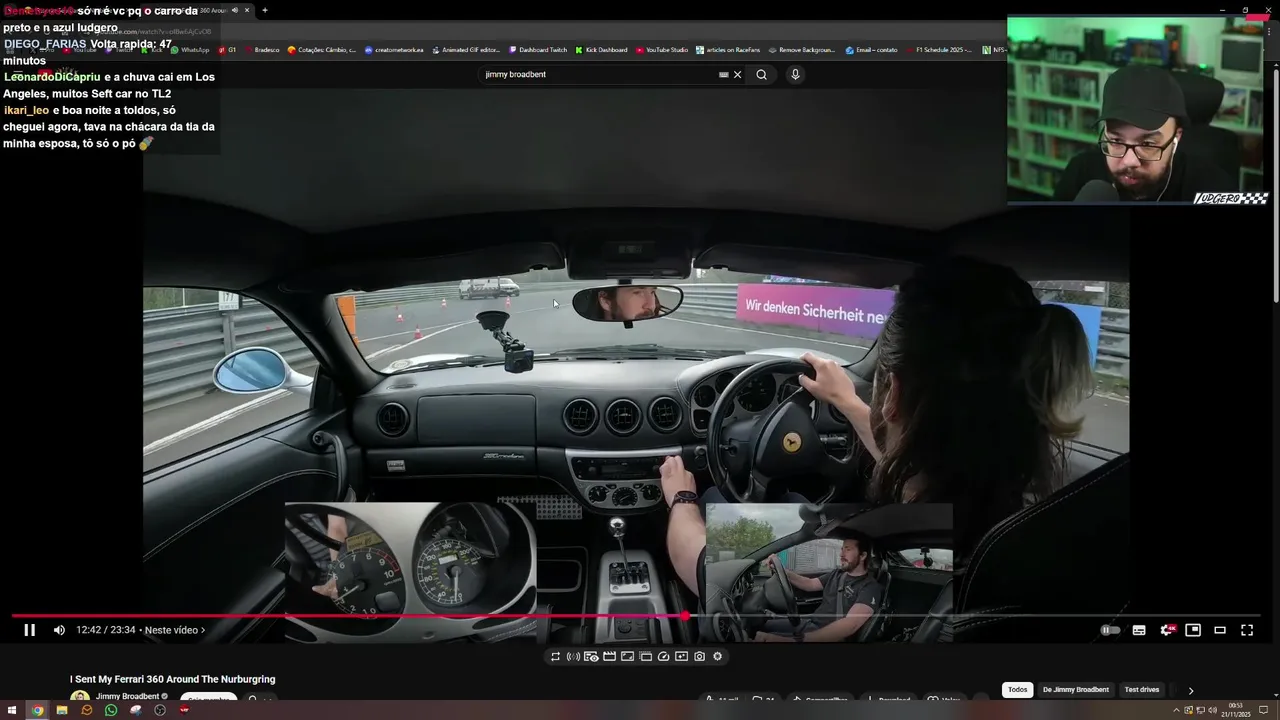
Task: Click the clapperboard icon in extension bar
Action: 609,657
